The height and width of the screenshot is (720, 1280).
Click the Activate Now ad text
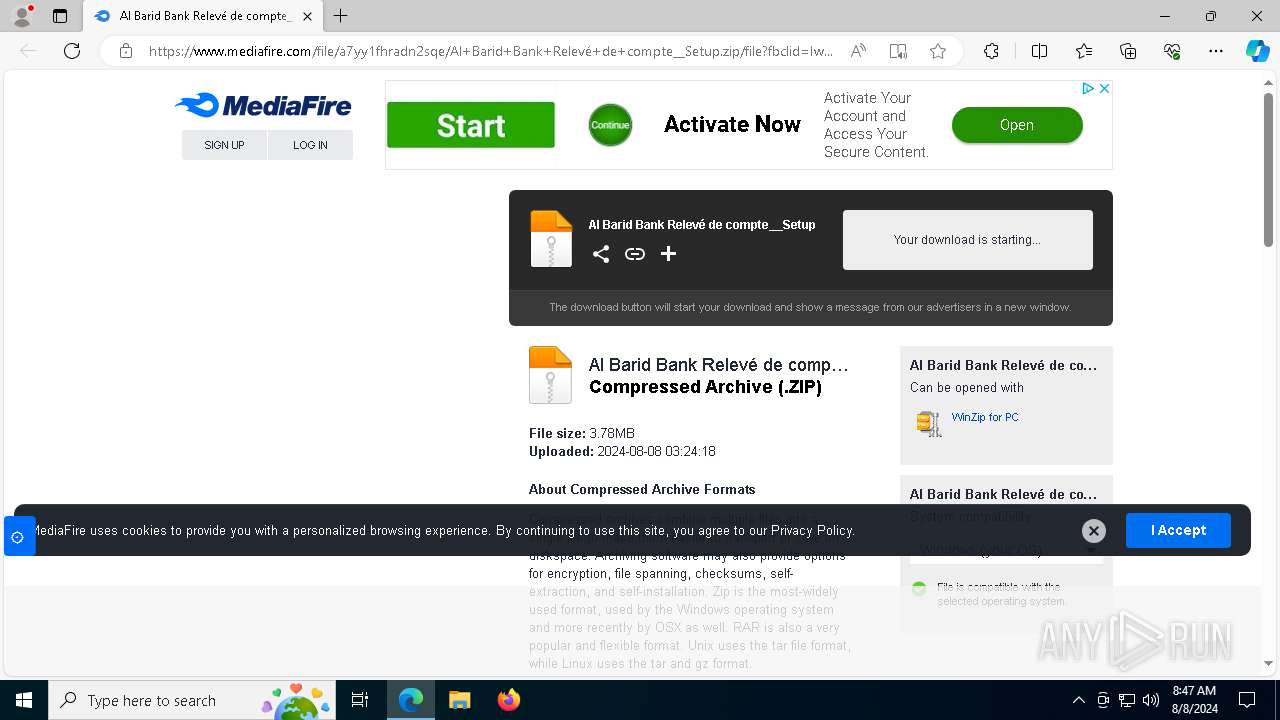(732, 125)
